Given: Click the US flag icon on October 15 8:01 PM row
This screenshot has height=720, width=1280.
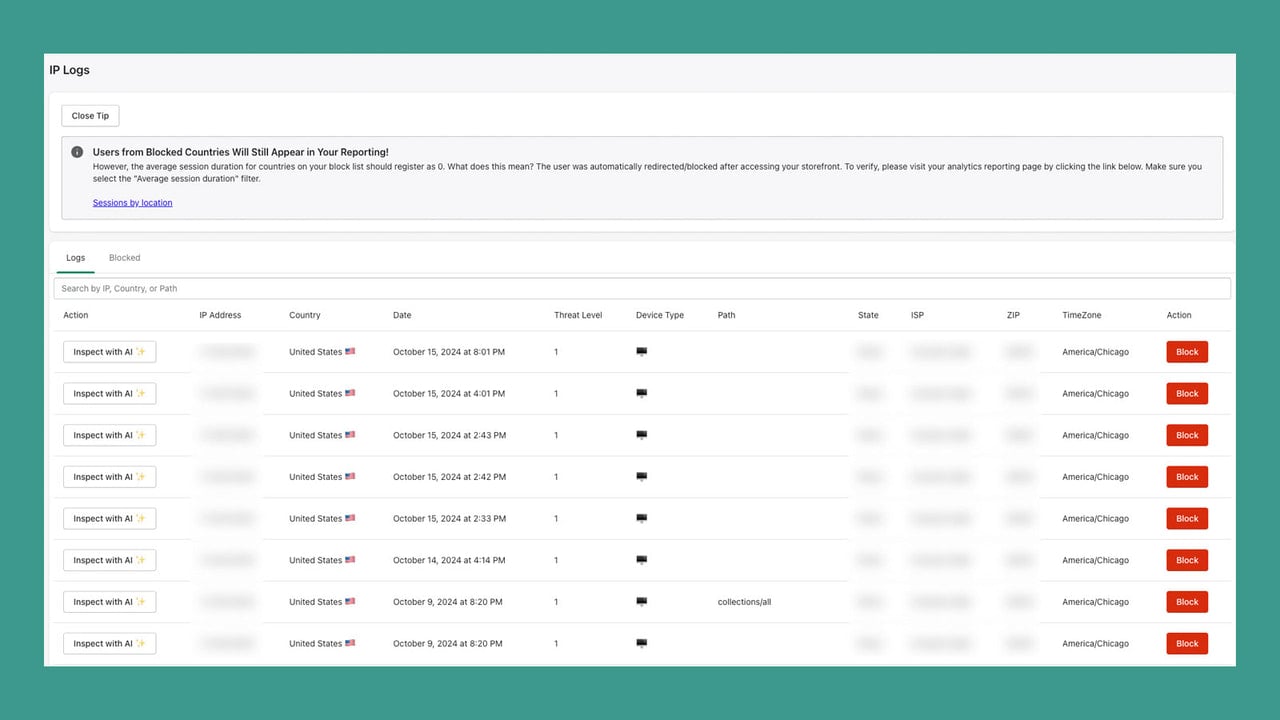Looking at the screenshot, I should 350,352.
